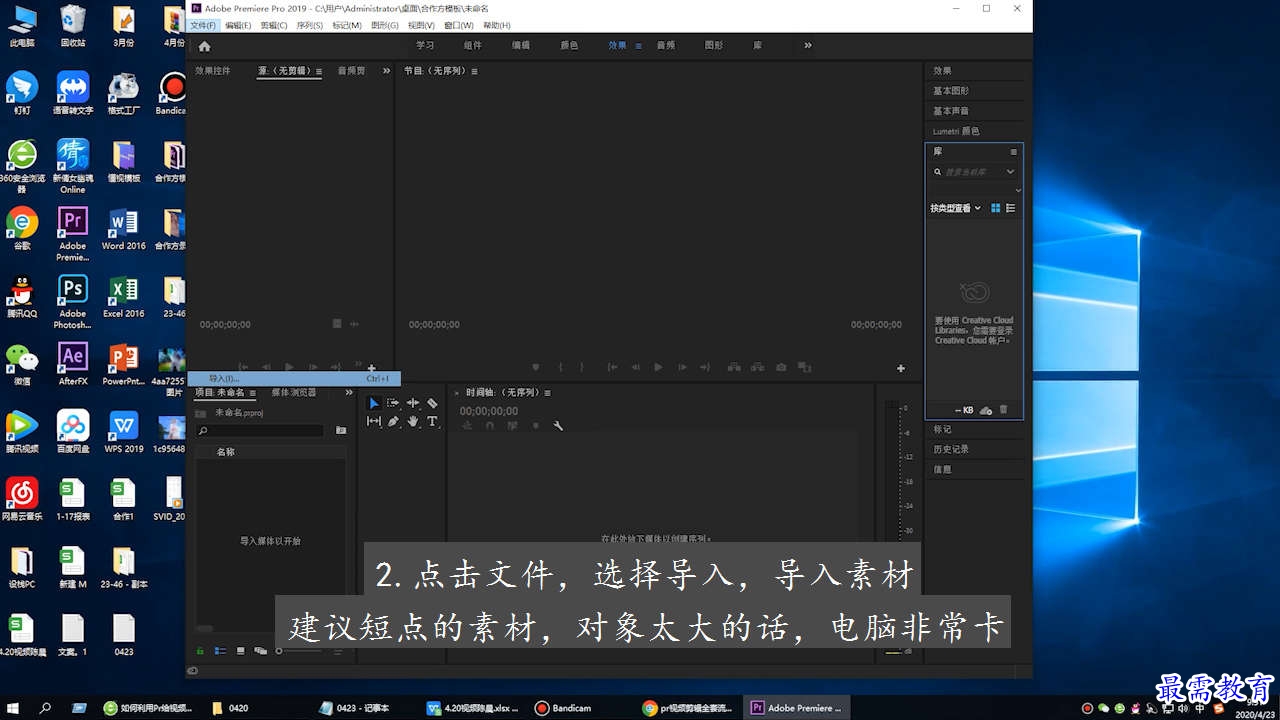The height and width of the screenshot is (720, 1280).
Task: Select the Slip tool
Action: click(x=374, y=422)
